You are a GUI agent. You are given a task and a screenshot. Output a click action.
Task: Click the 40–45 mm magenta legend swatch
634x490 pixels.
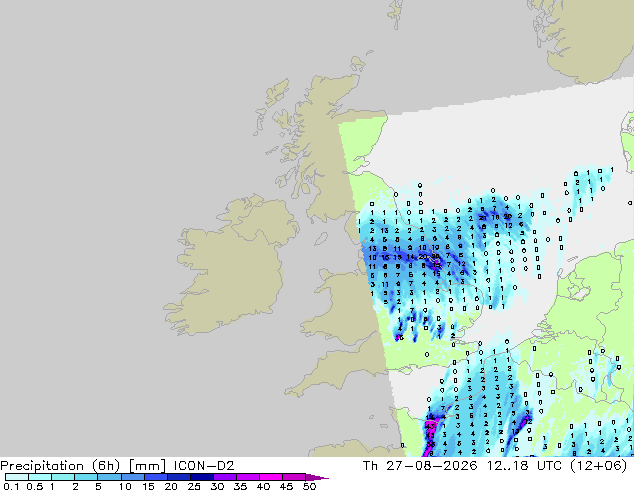pos(271,477)
